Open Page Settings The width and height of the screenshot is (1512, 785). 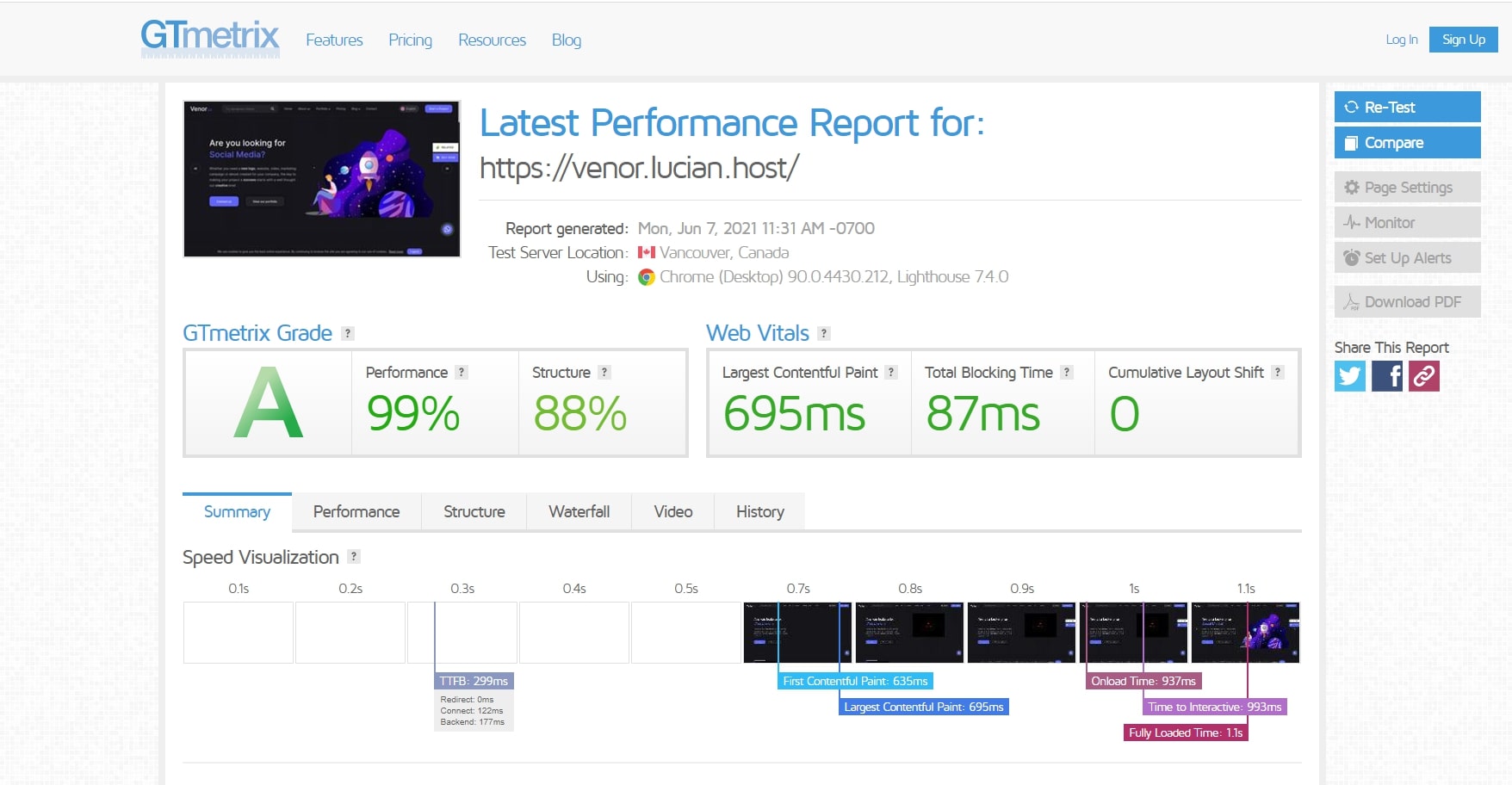[x=1408, y=187]
